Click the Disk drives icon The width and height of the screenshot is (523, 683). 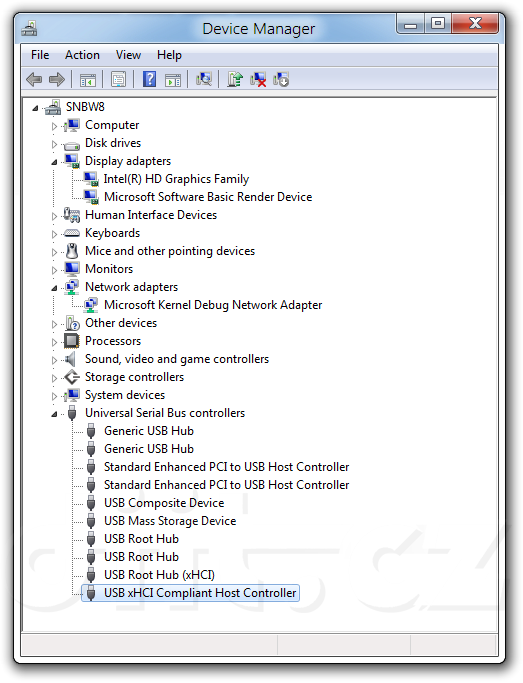pyautogui.click(x=71, y=144)
